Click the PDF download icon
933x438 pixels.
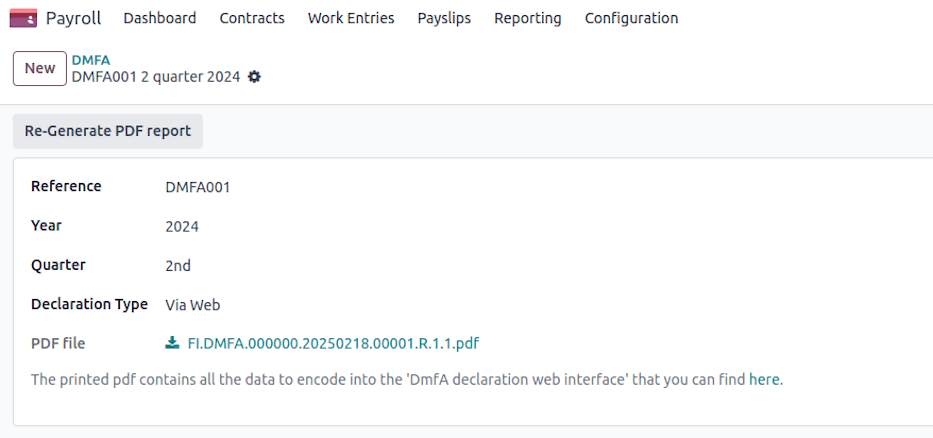[x=172, y=343]
